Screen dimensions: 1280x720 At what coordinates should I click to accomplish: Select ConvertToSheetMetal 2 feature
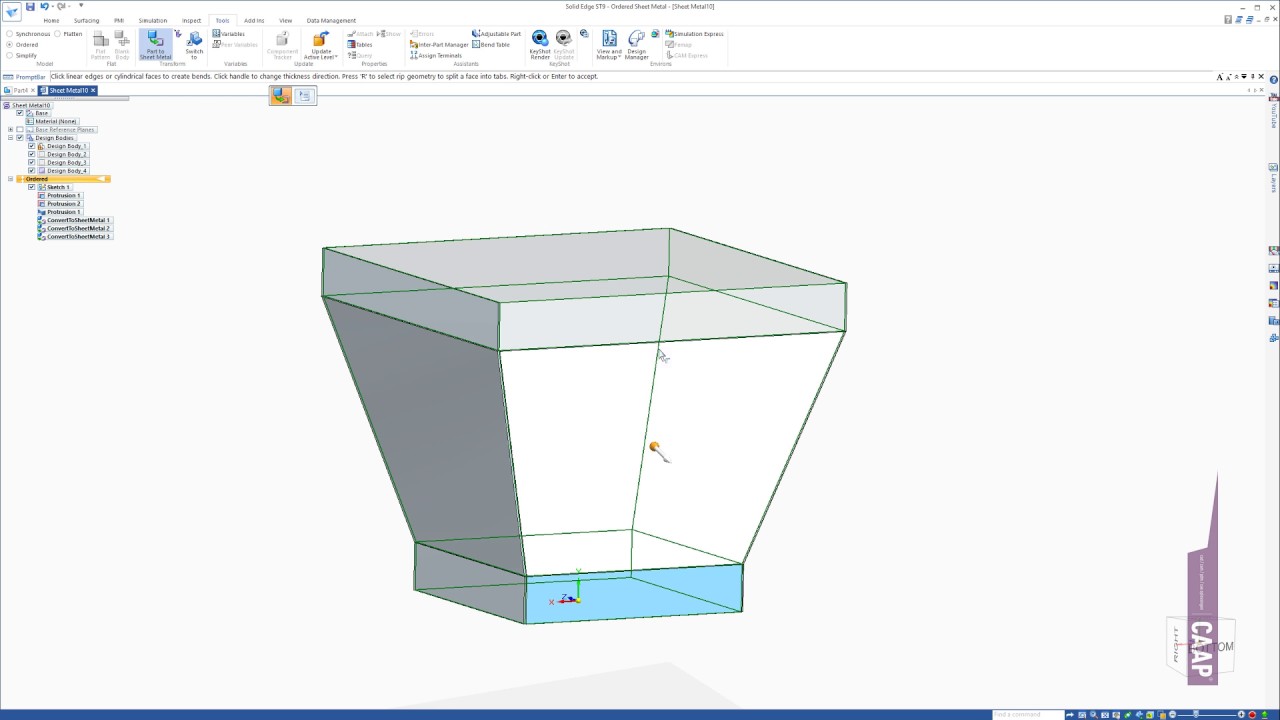[78, 228]
